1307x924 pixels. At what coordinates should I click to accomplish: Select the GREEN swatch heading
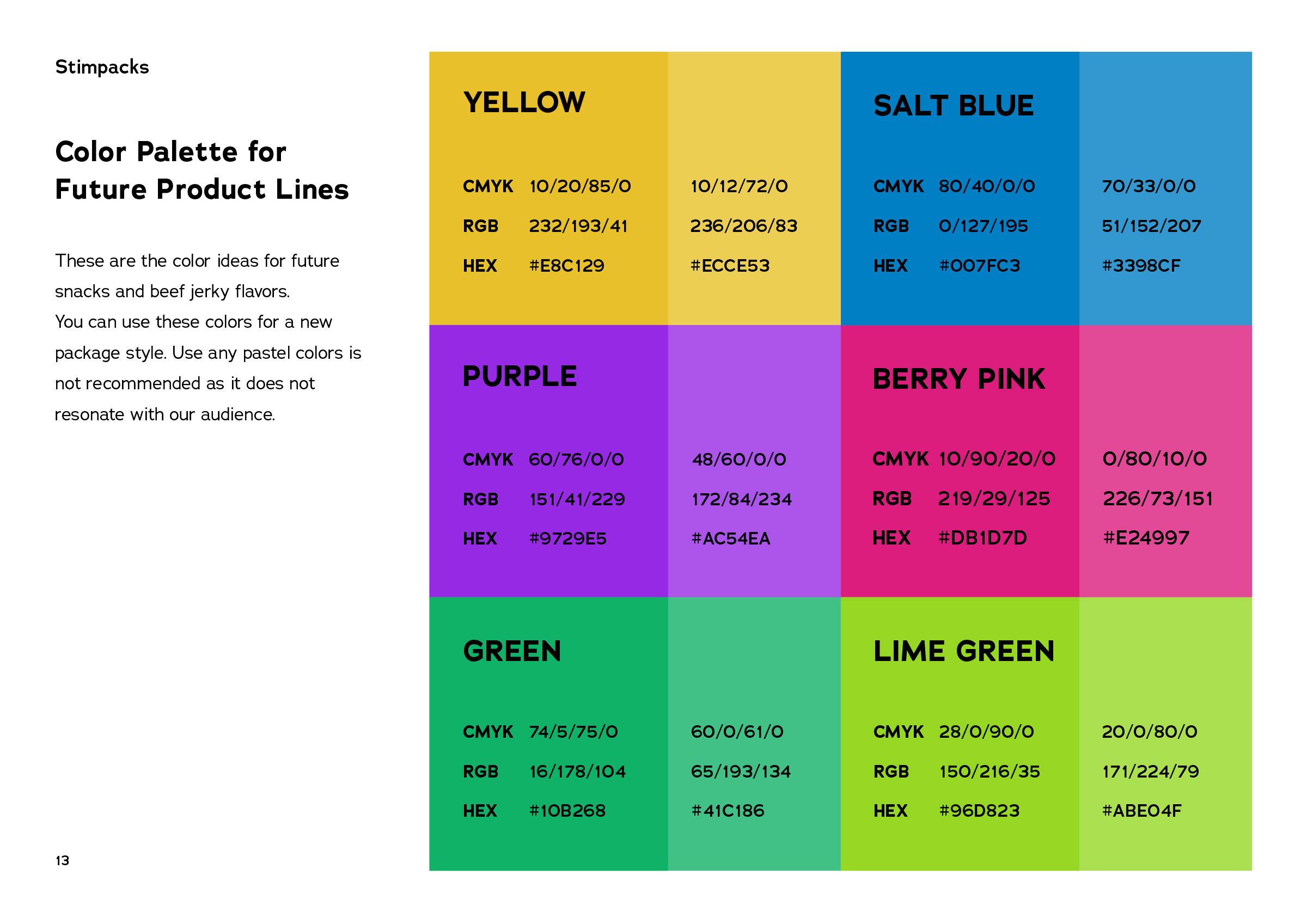tap(512, 651)
